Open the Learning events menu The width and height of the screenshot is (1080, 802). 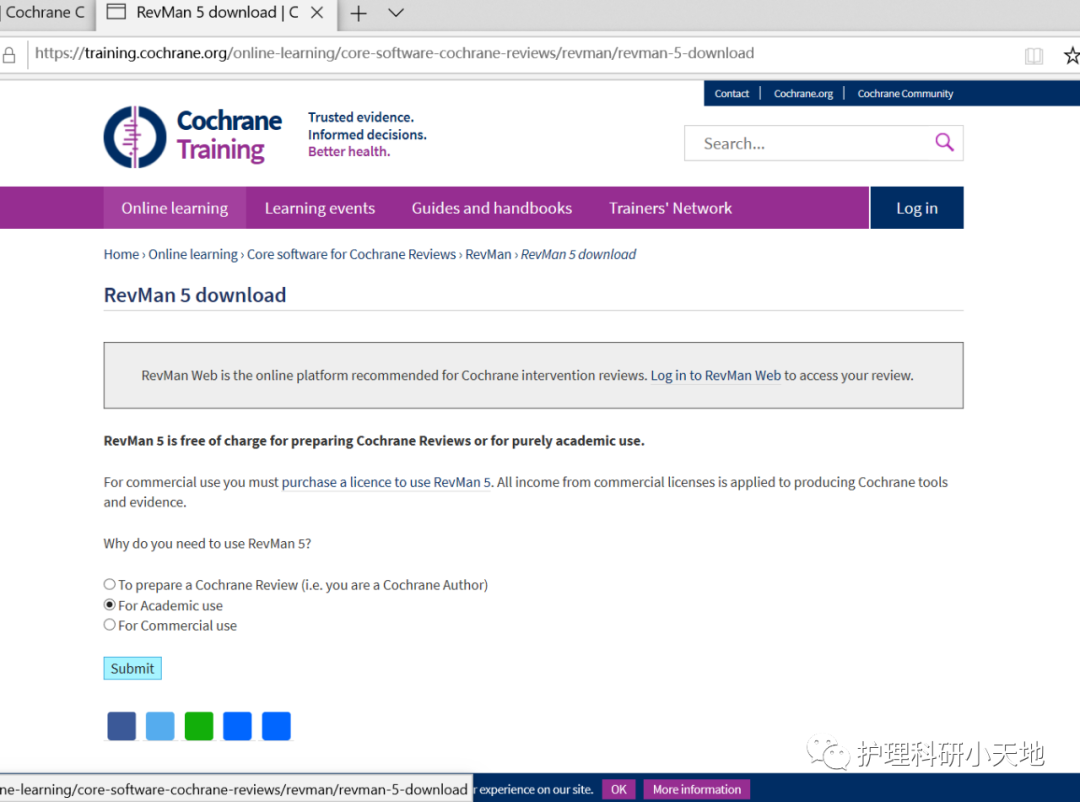click(320, 207)
